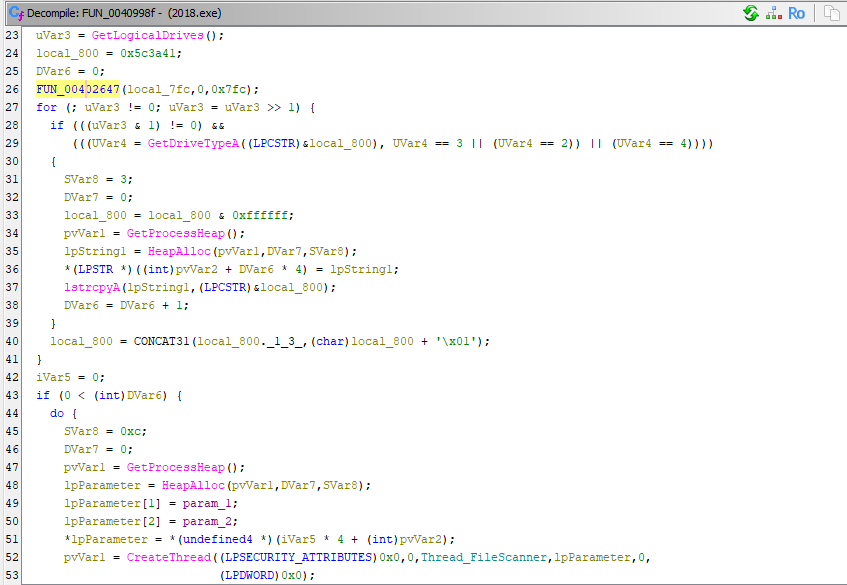This screenshot has width=847, height=585.
Task: Toggle the read-only Ro icon
Action: [x=797, y=13]
